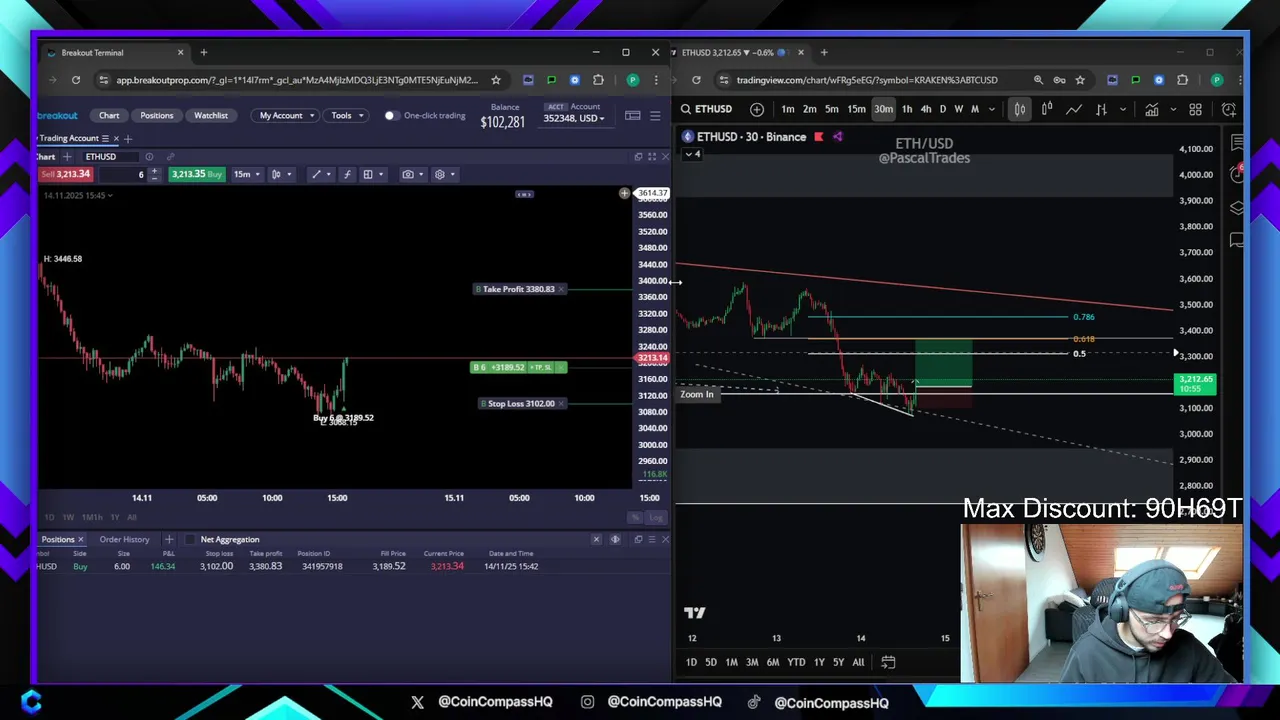This screenshot has height=720, width=1280.
Task: Maximize the Breakout chart panel
Action: coord(652,157)
